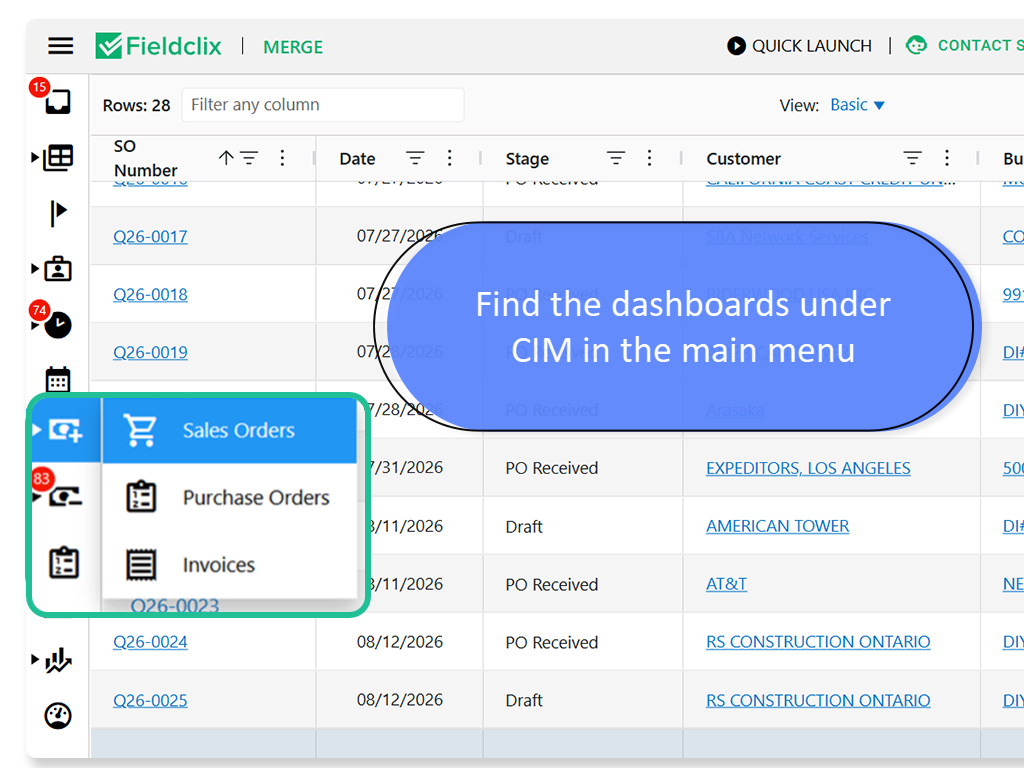
Task: Open SO Number column filter icon
Action: click(x=249, y=158)
